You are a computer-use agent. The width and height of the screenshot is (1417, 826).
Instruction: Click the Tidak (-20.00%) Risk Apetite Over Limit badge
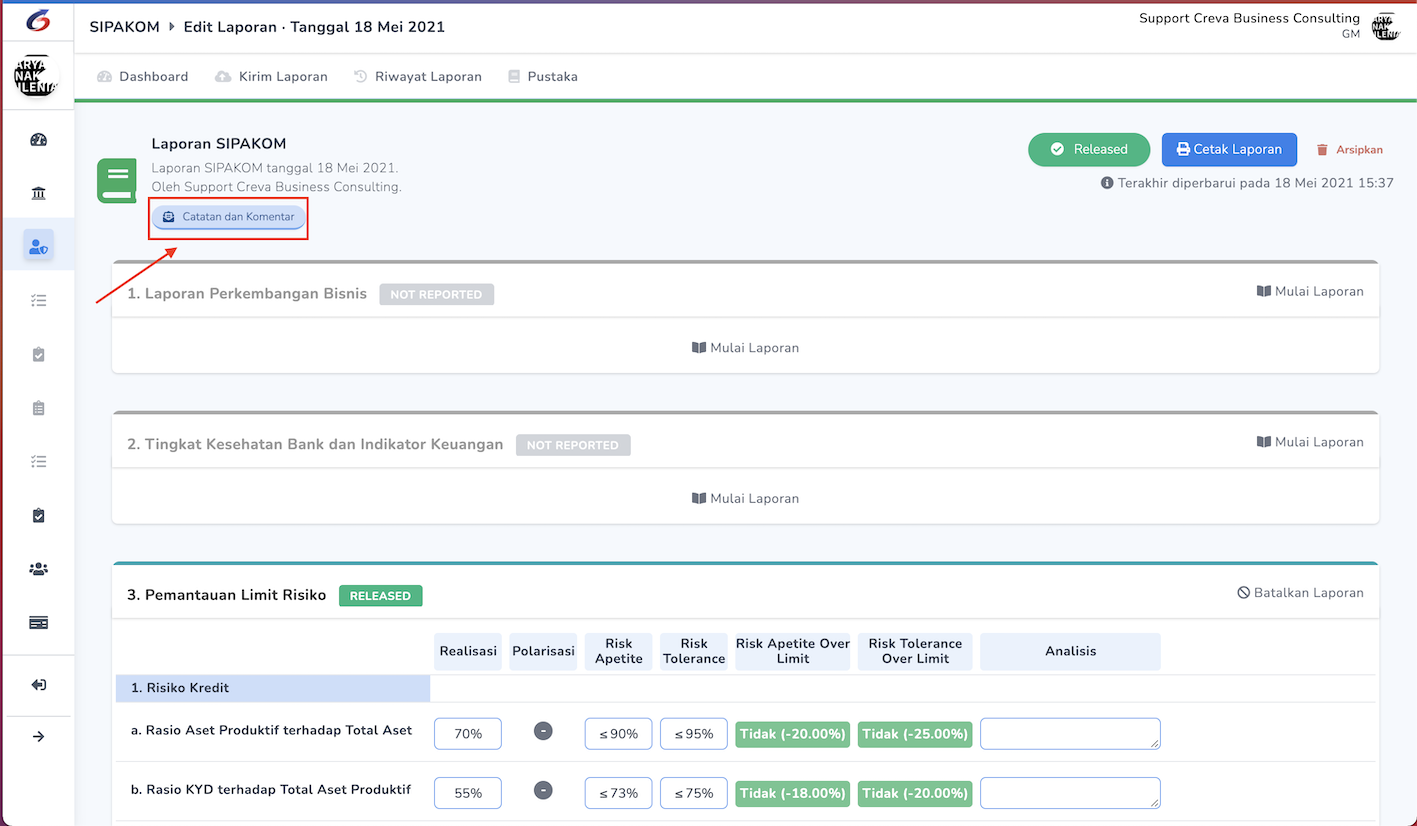[793, 734]
